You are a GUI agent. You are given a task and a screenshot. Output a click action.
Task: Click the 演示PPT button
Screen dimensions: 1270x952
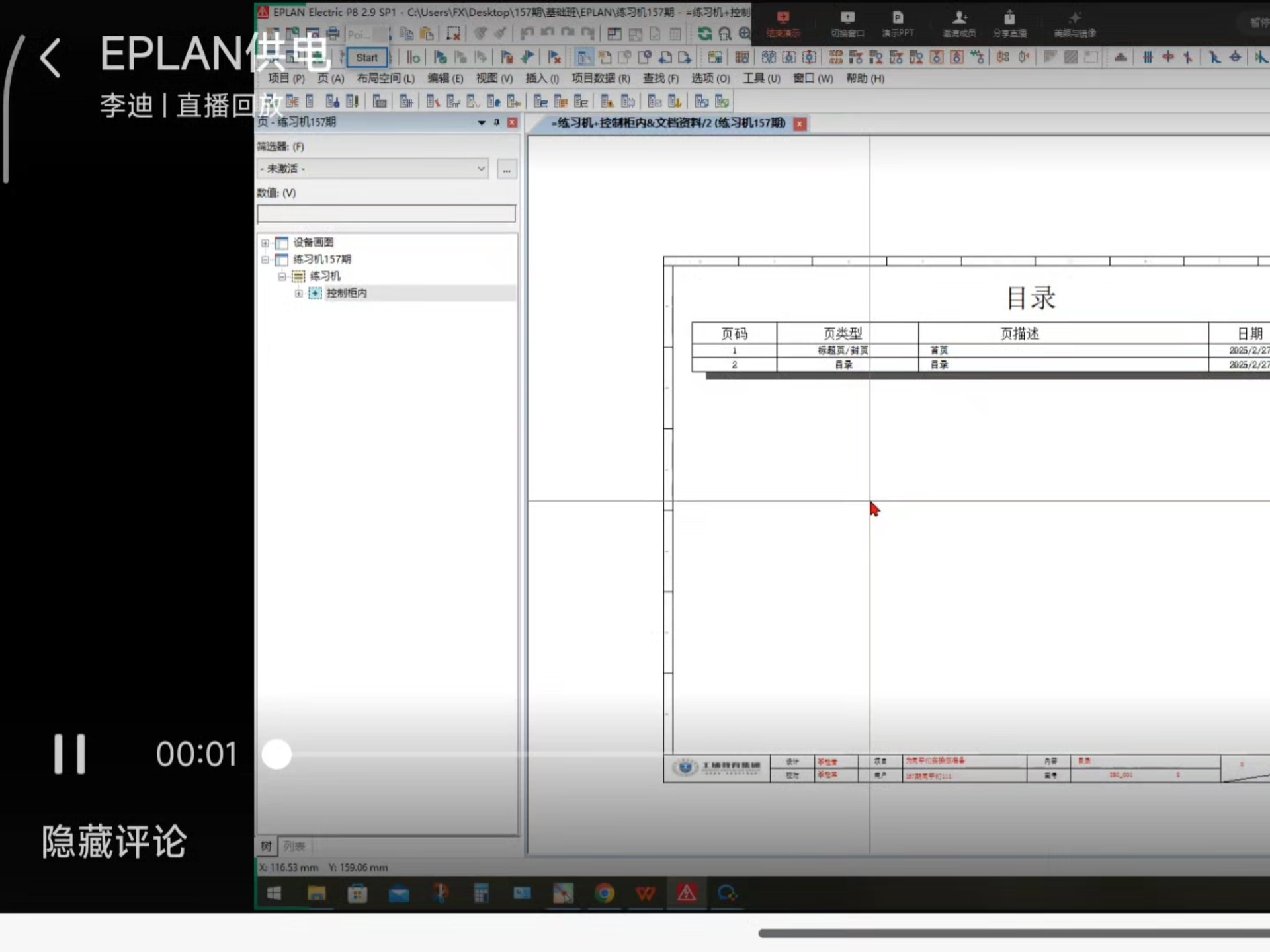point(898,24)
